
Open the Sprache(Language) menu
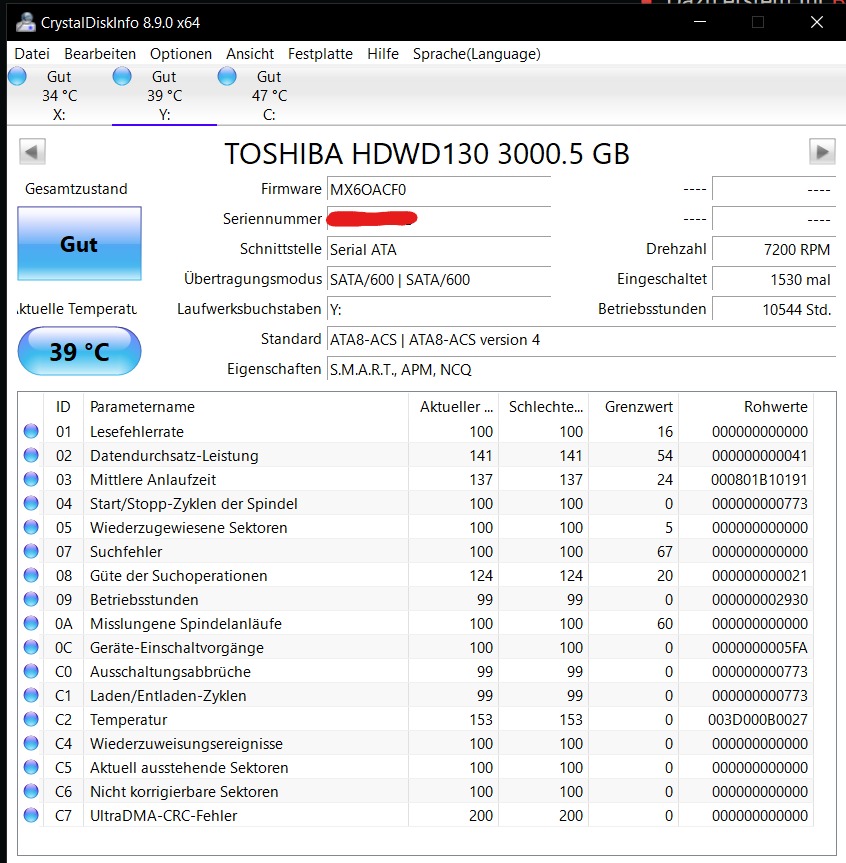click(477, 54)
